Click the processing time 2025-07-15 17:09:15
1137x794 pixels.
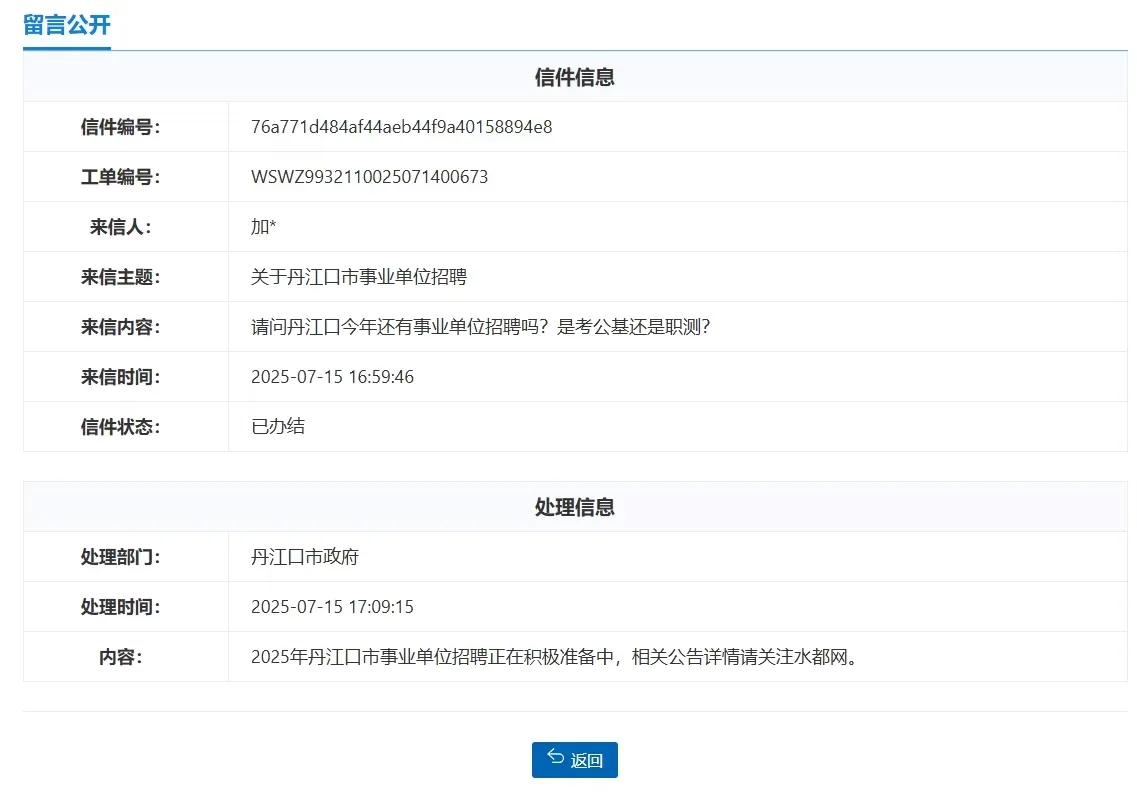[332, 607]
